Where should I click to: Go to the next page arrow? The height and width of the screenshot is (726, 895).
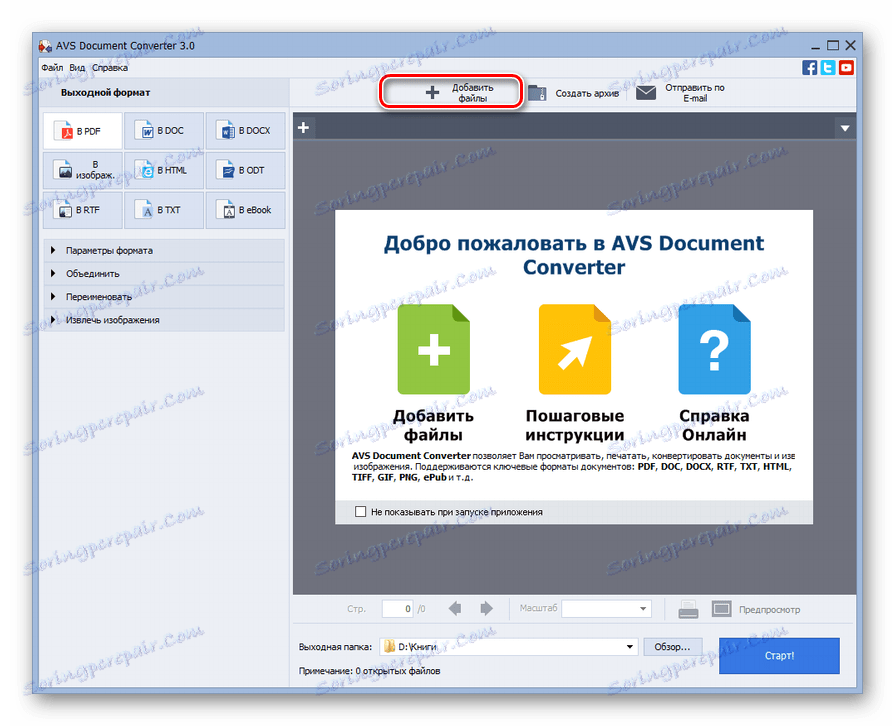point(486,608)
